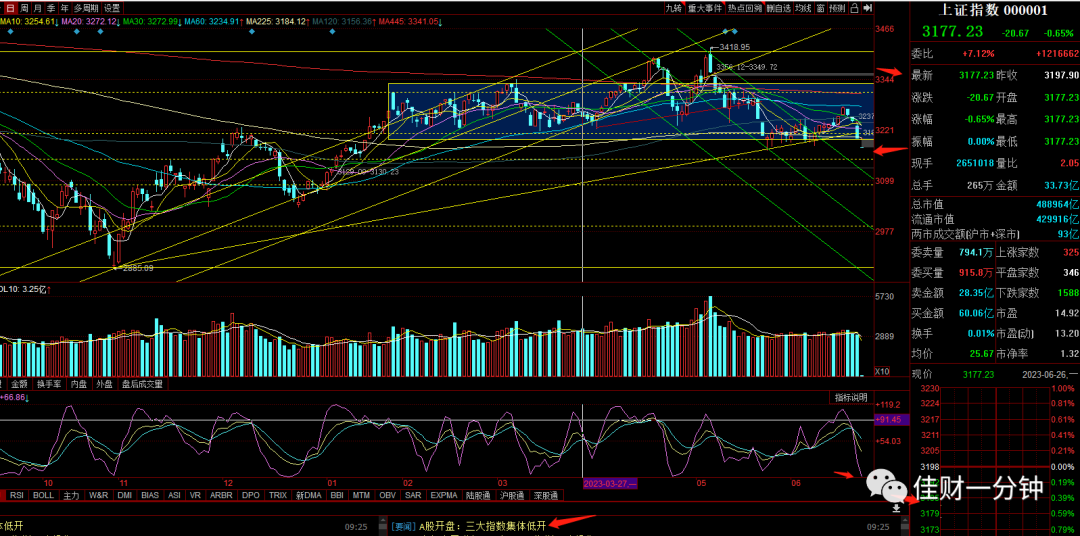This screenshot has height=536, width=1080.
Task: Select the 换手率 turnover rate tab
Action: pos(50,384)
